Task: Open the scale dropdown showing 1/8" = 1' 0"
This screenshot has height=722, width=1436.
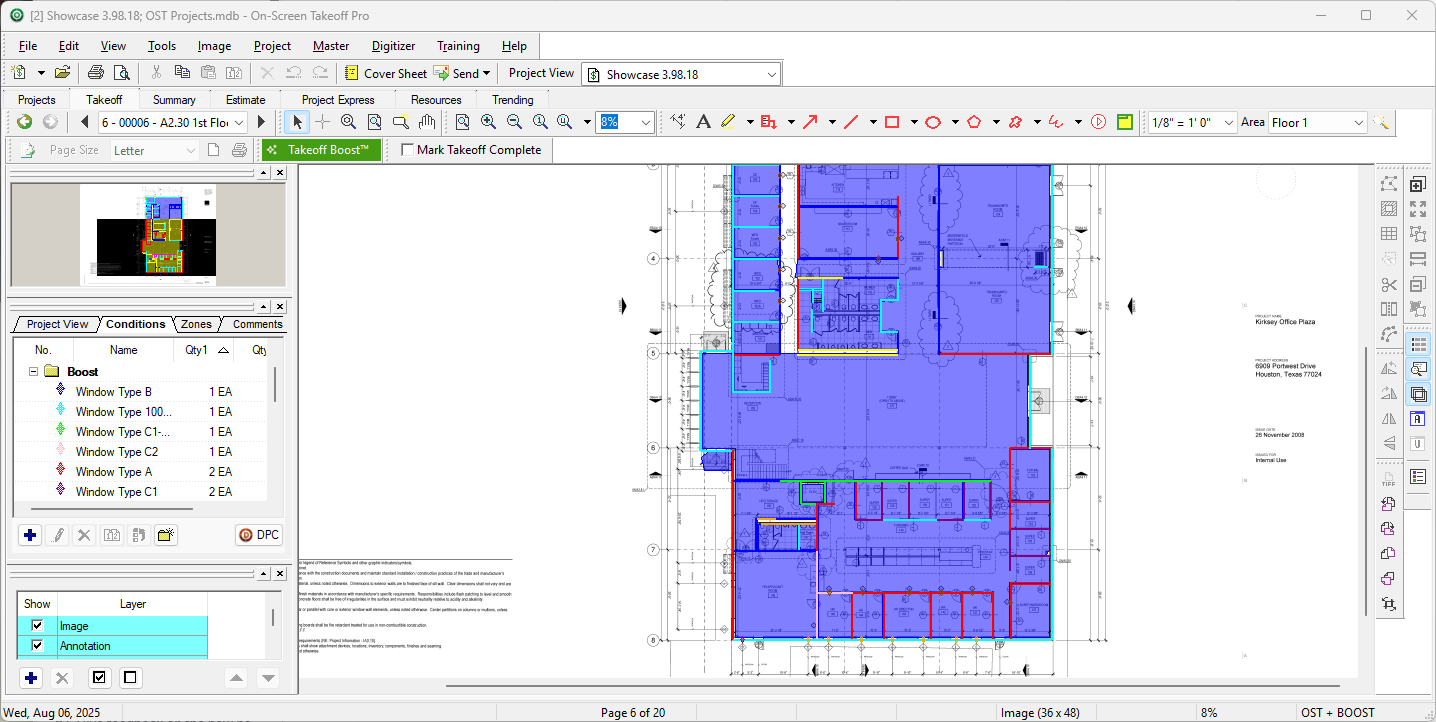Action: point(1228,123)
